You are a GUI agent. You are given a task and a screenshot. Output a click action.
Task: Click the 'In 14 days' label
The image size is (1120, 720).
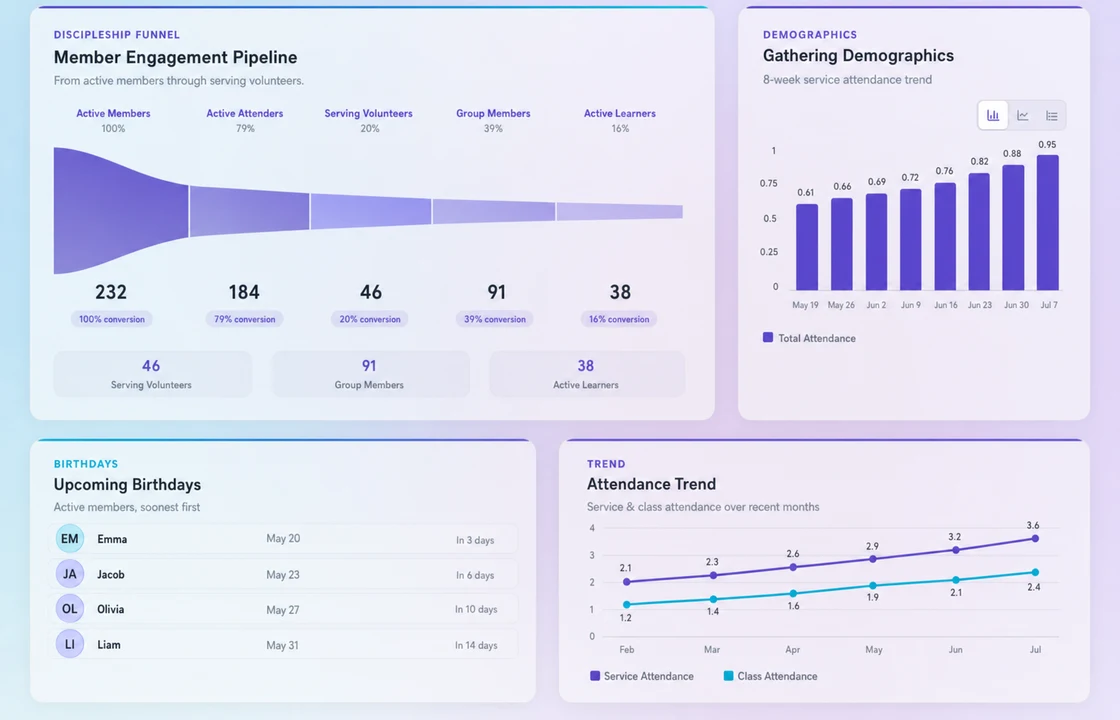tap(476, 645)
